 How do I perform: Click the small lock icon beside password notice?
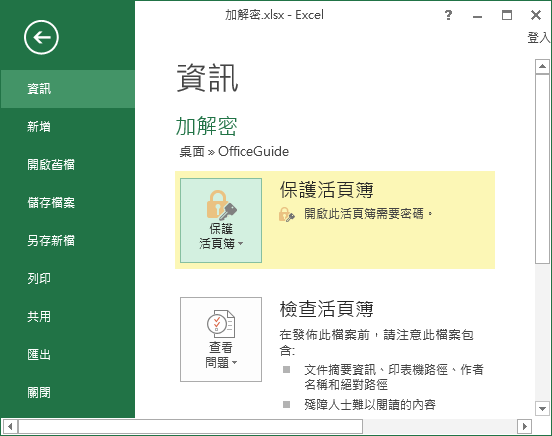287,214
